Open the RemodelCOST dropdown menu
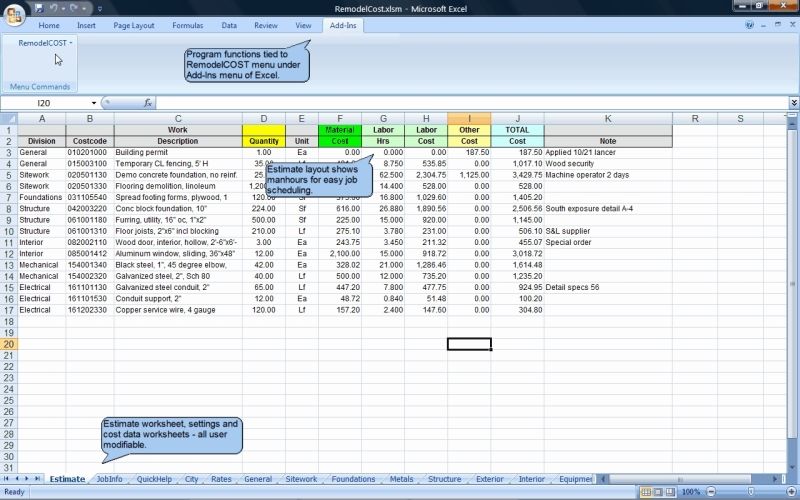 click(x=45, y=43)
